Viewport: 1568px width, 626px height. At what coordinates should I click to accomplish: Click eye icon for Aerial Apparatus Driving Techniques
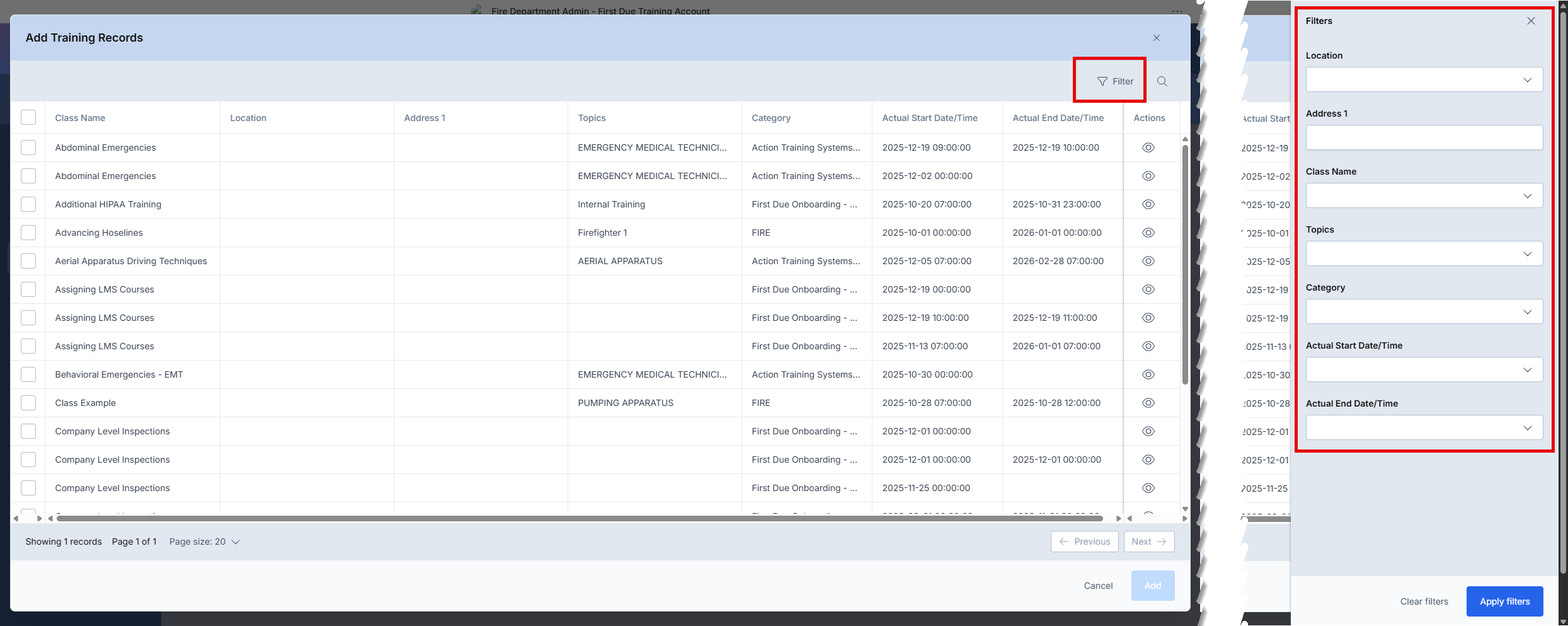coord(1148,261)
